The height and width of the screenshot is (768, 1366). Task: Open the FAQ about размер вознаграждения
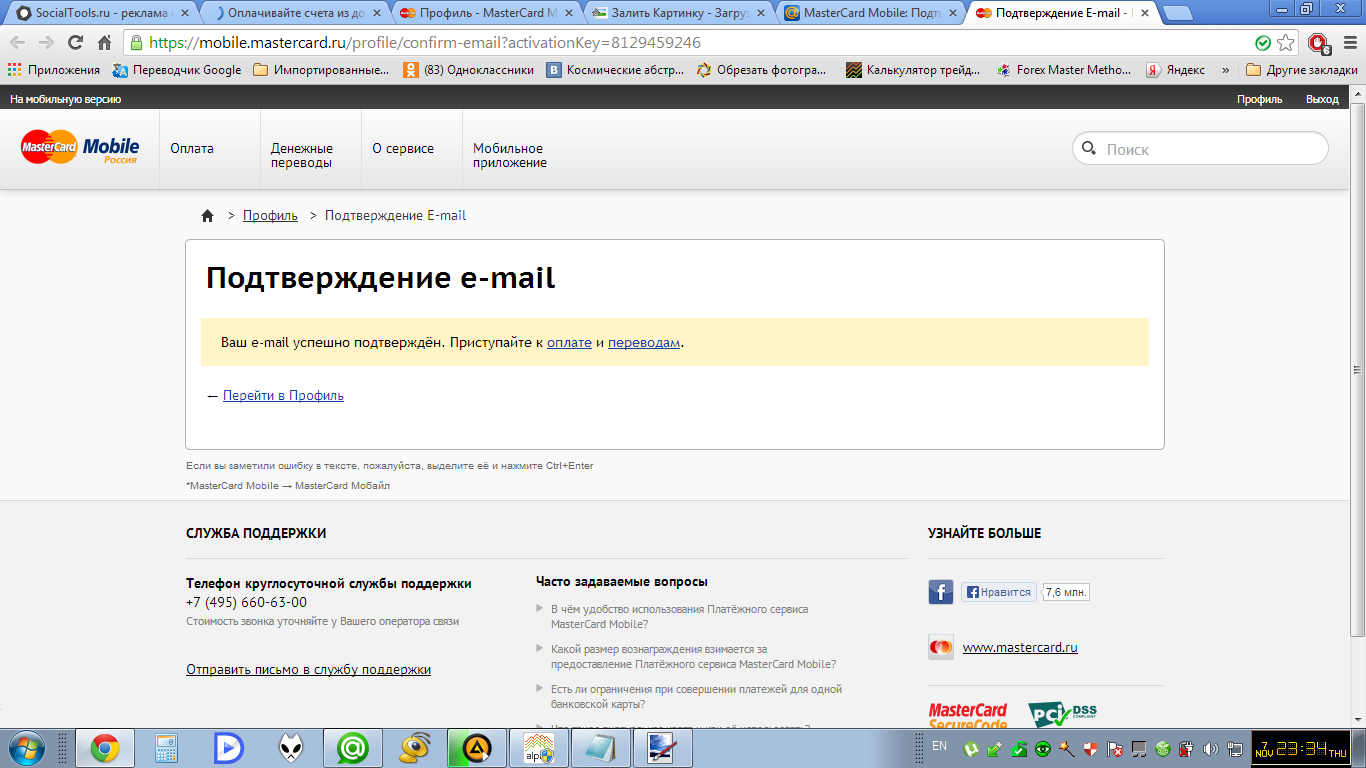(x=693, y=656)
